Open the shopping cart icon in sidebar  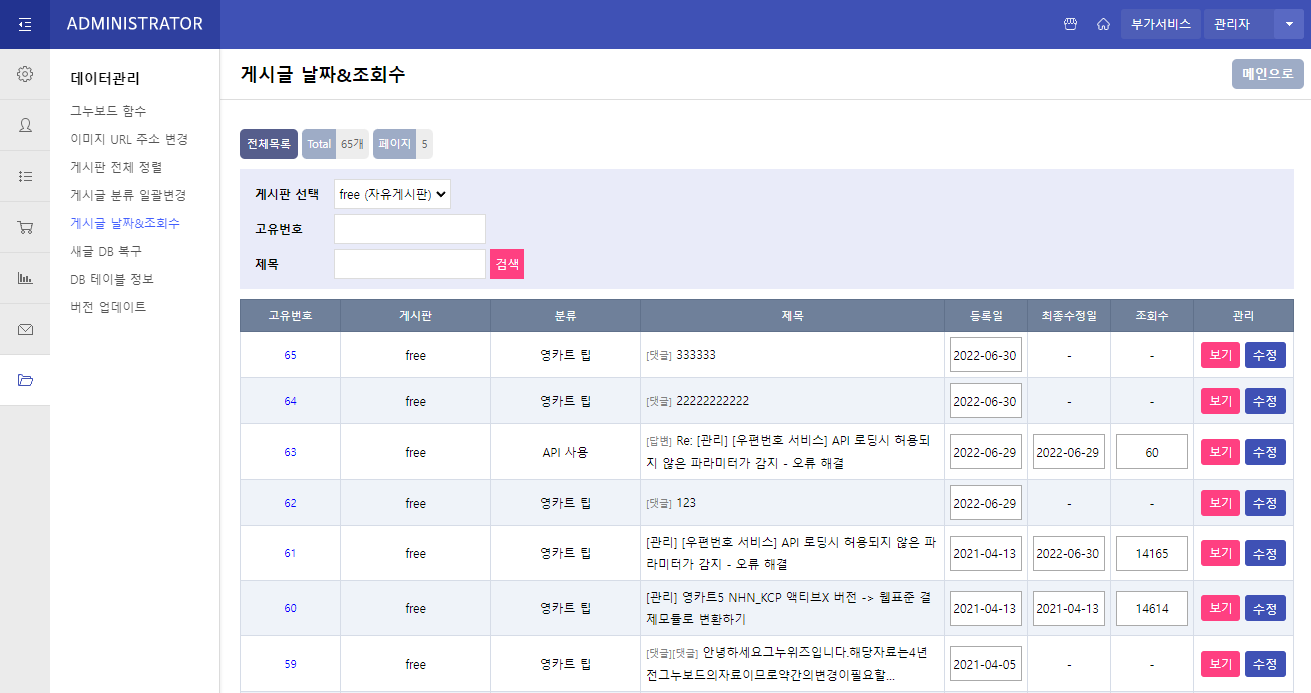tap(25, 227)
